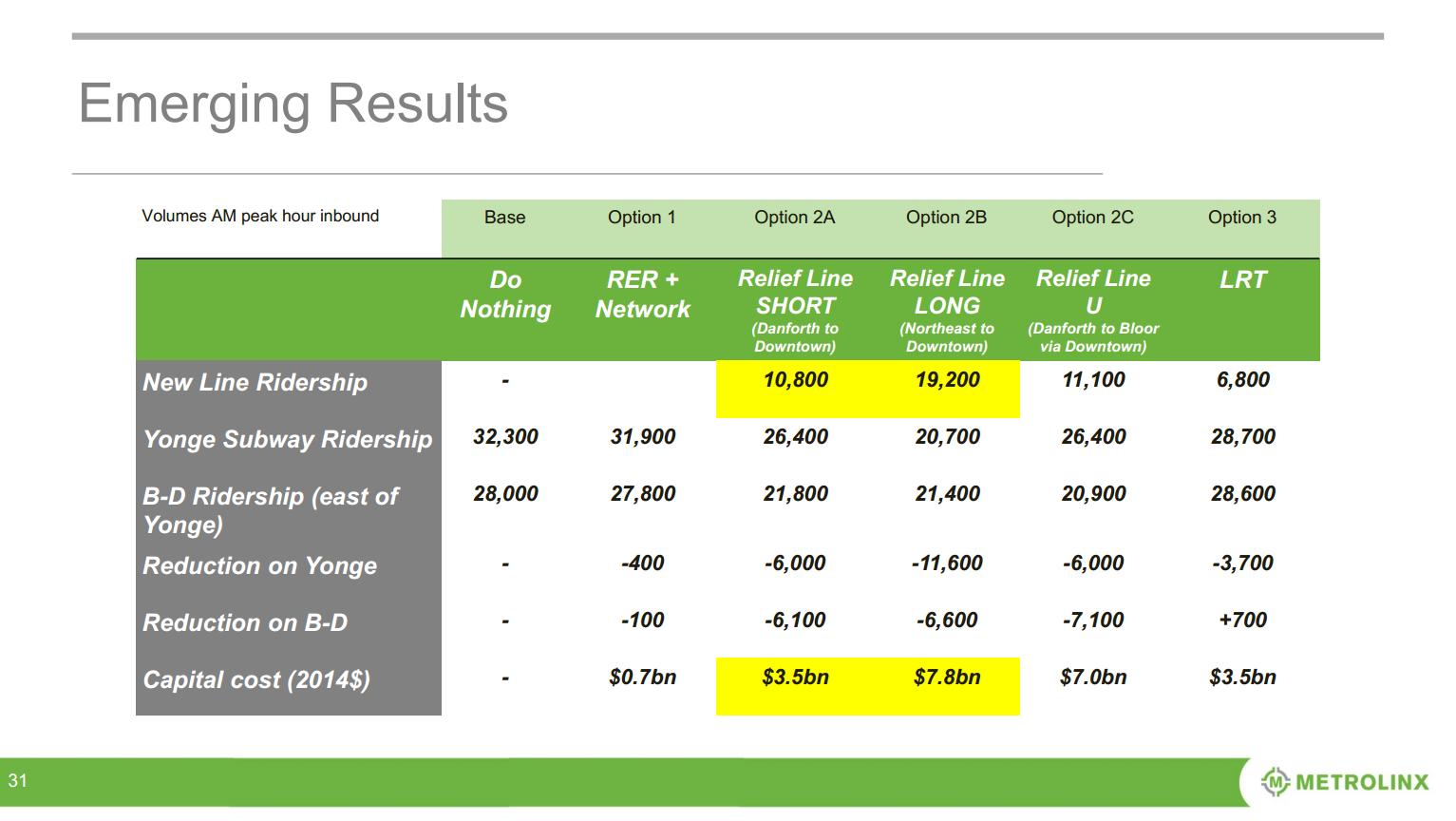The height and width of the screenshot is (821, 1456).
Task: Click the Capital cost (2014$) row label
Action: [256, 679]
